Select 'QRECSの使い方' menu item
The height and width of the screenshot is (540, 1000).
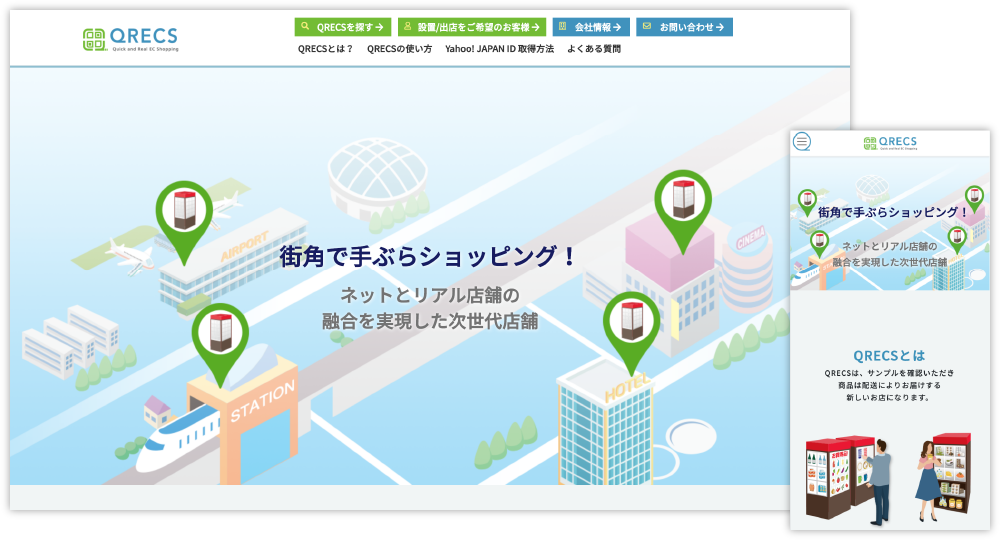pos(399,48)
